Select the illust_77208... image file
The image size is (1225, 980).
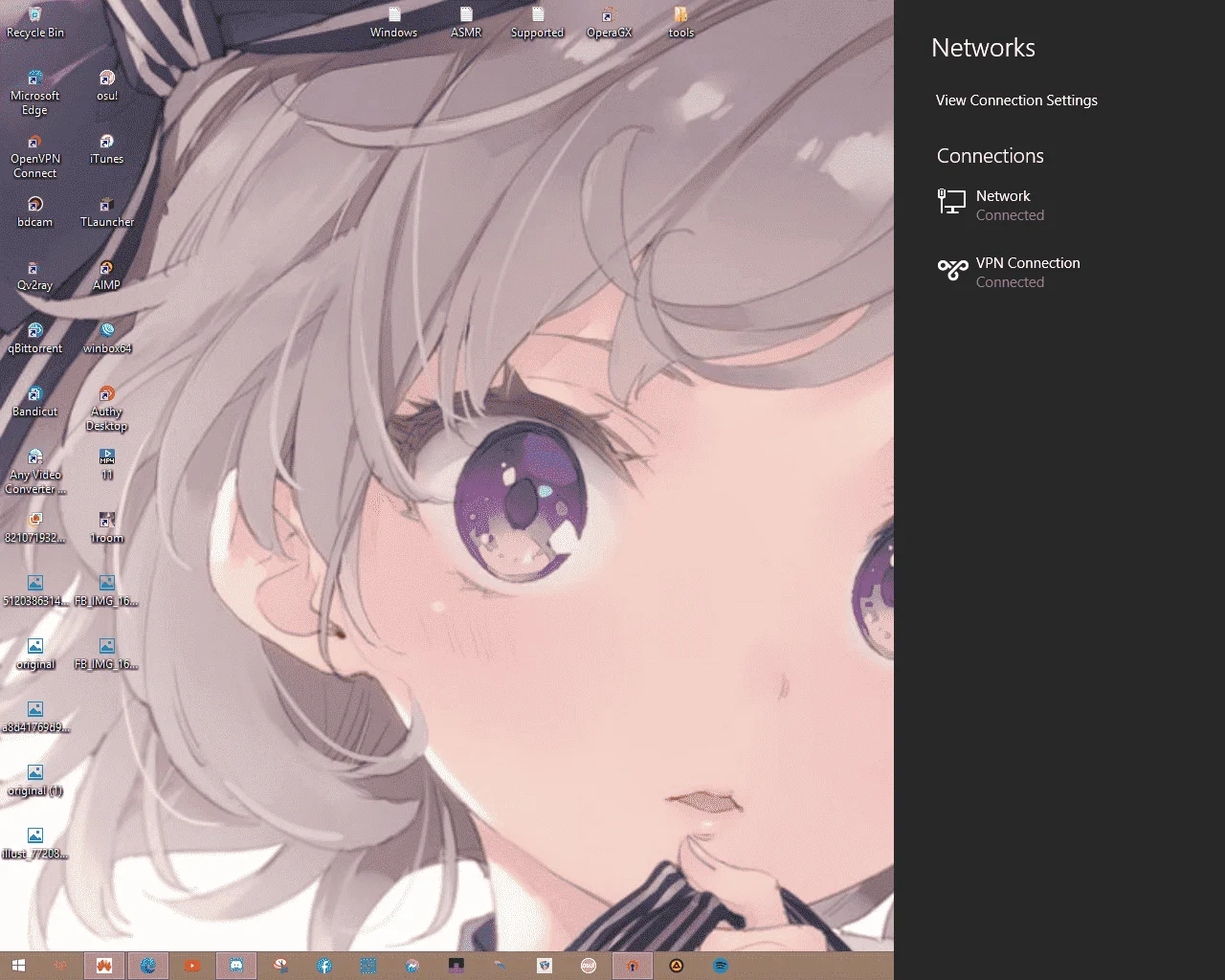35,844
